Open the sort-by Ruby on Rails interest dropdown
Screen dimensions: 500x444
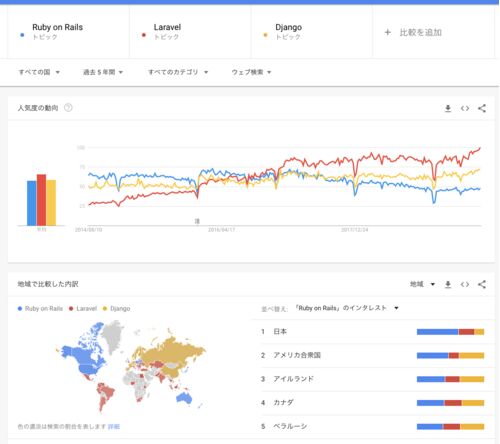pyautogui.click(x=347, y=308)
